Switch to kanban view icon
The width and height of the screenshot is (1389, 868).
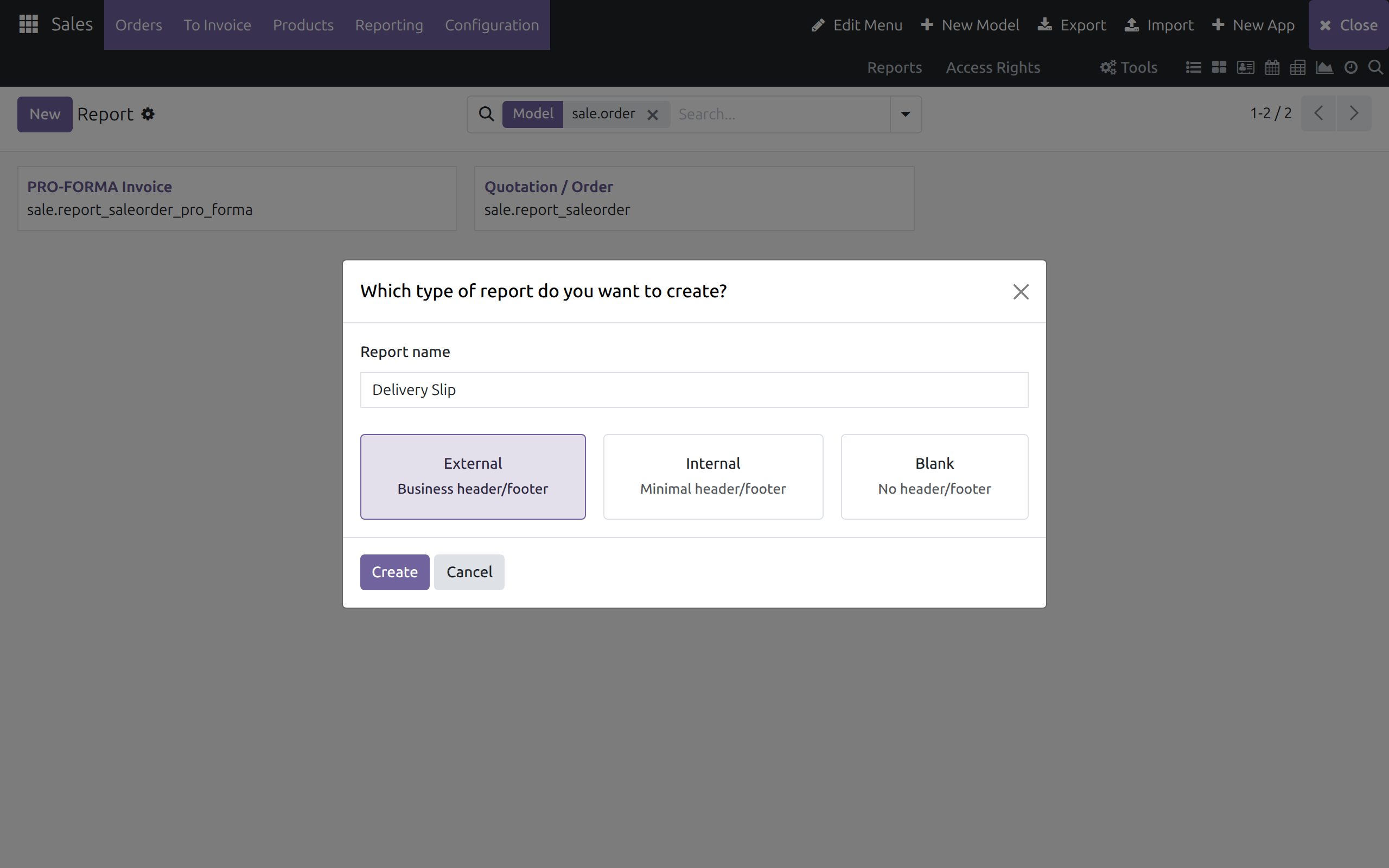(x=1219, y=68)
